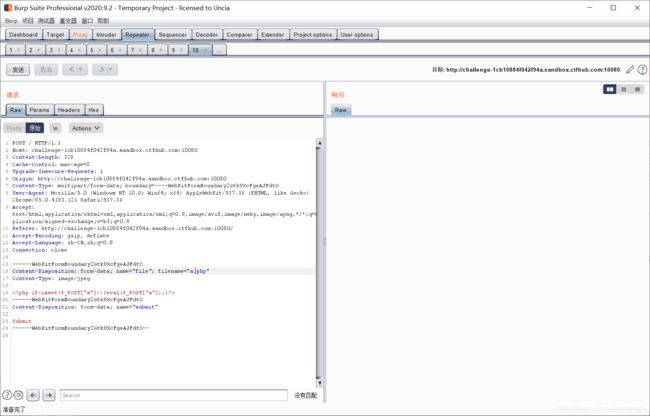Image resolution: width=650 pixels, height=416 pixels.
Task: Click the 发送 (Send) button
Action: point(18,70)
